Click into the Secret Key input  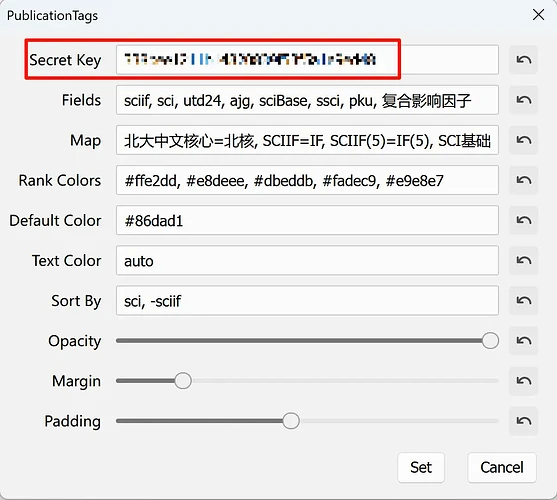pyautogui.click(x=307, y=60)
